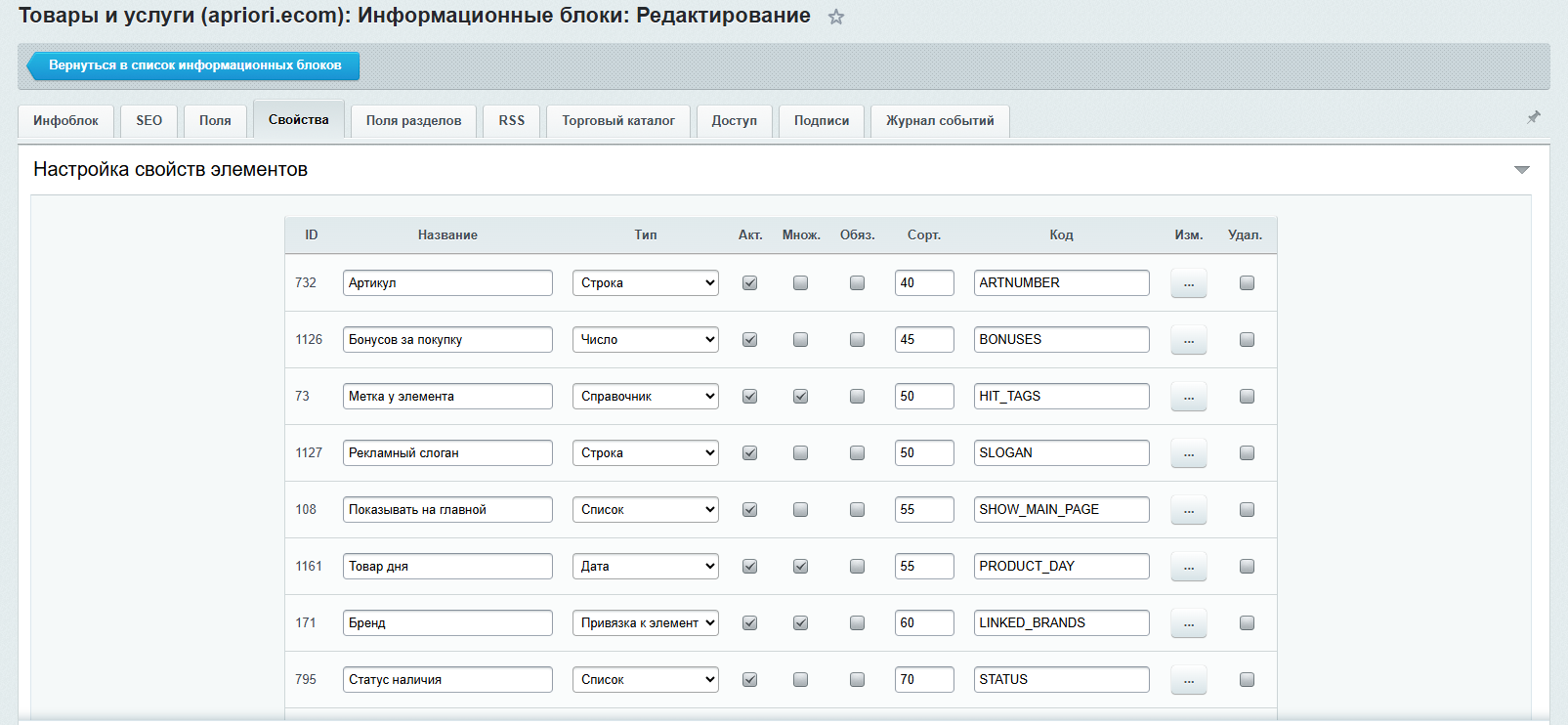Edit the Бренд name field
The width and height of the screenshot is (1568, 725).
click(447, 622)
